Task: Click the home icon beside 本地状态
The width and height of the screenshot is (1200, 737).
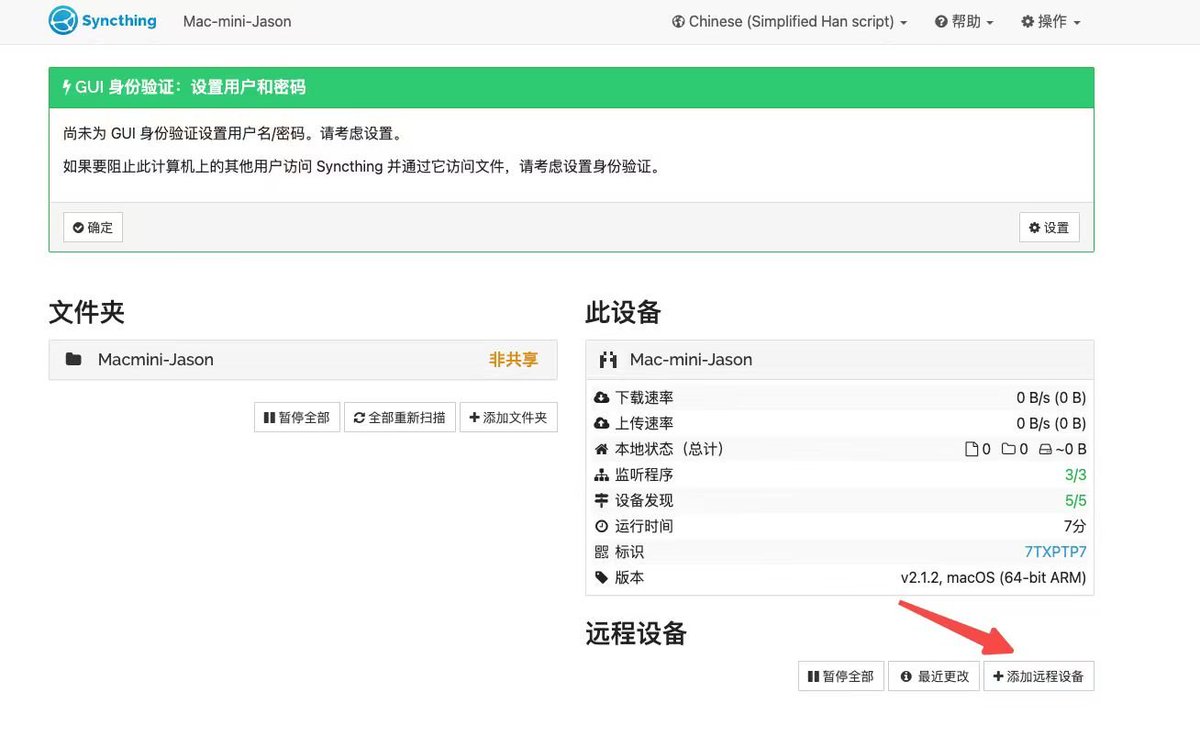Action: 601,449
